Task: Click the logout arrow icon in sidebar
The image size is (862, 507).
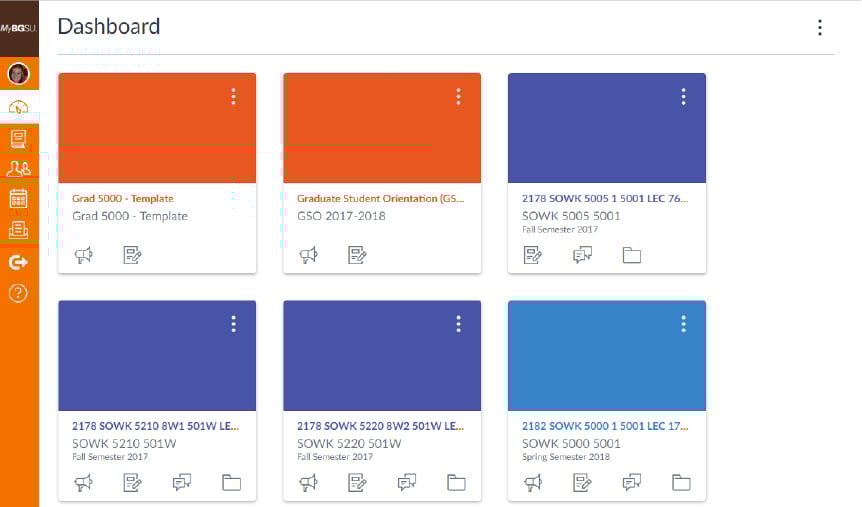Action: click(18, 262)
